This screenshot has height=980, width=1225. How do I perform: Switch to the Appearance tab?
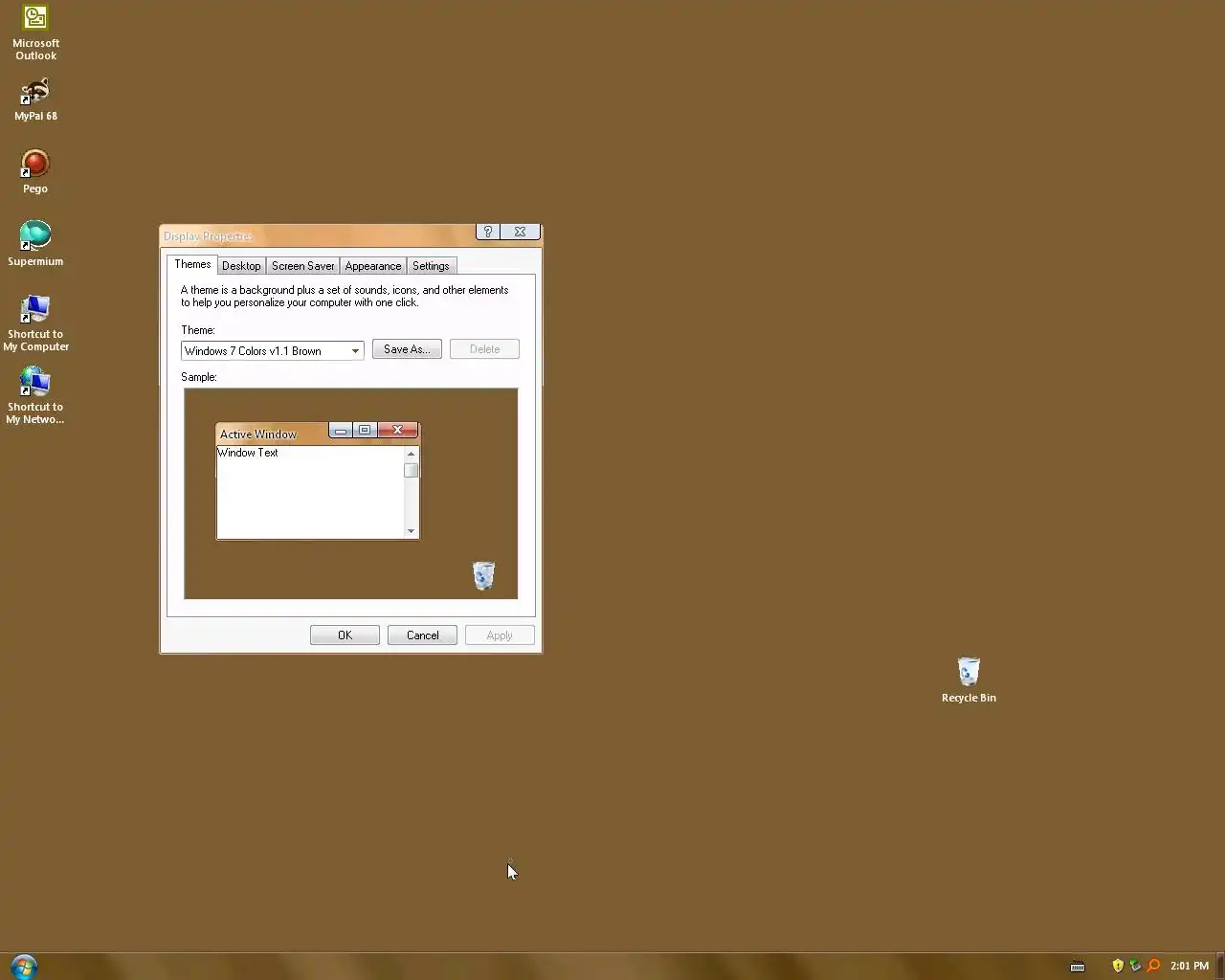[x=372, y=266]
